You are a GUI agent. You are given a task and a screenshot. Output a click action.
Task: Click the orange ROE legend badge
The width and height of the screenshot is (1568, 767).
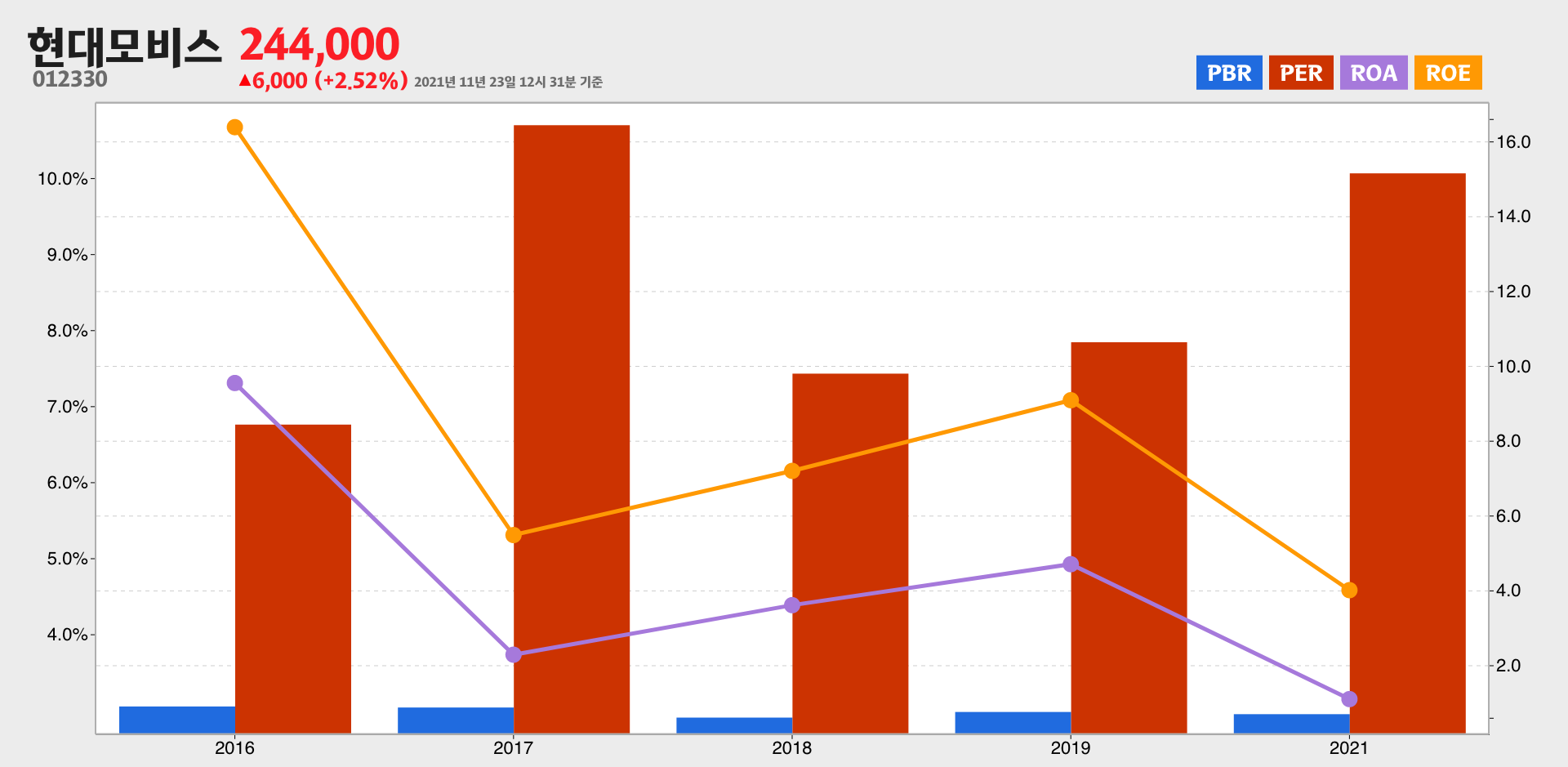pos(1448,73)
